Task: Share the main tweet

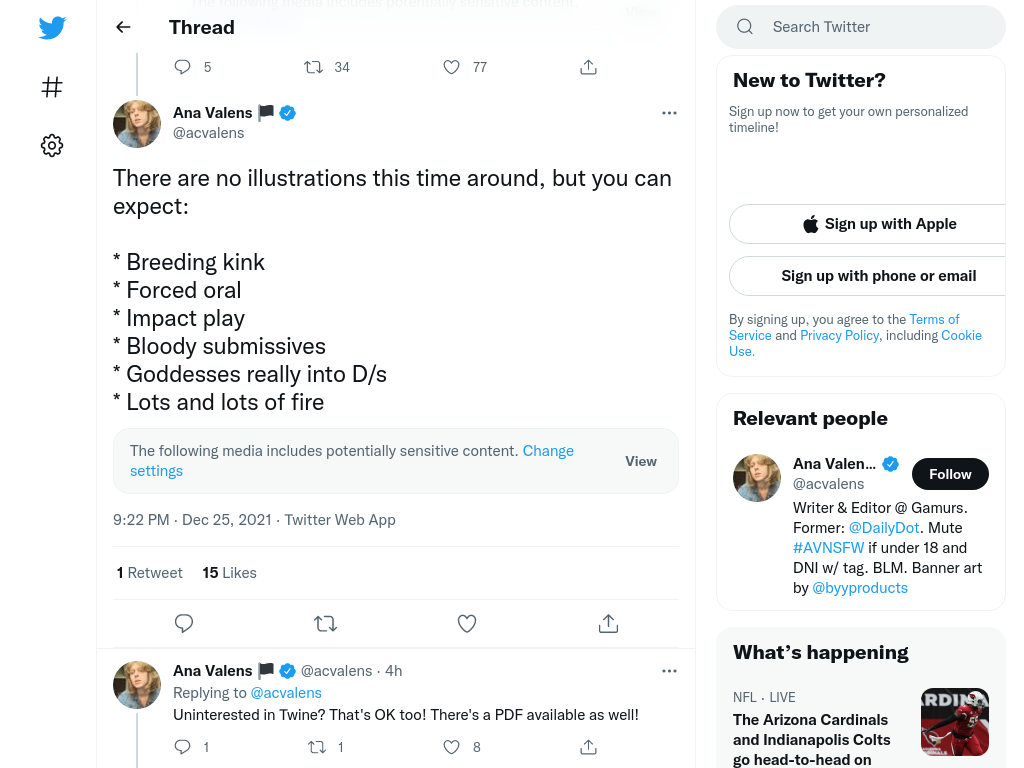Action: click(x=608, y=624)
